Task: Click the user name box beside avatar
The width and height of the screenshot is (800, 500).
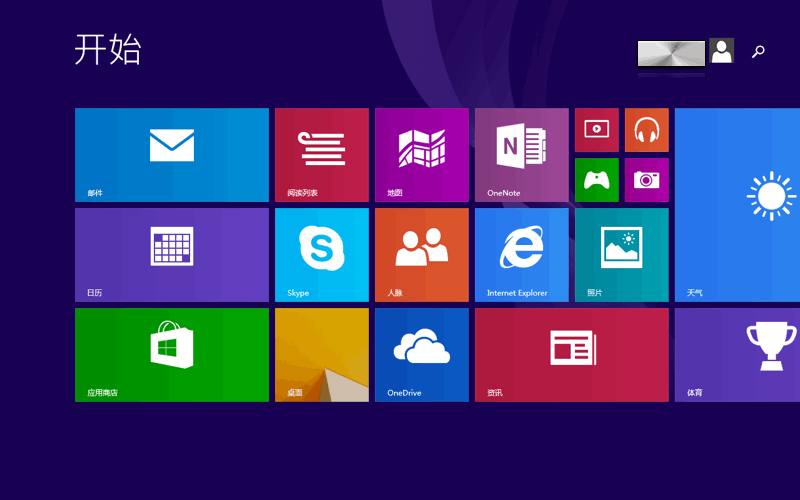Action: [x=671, y=54]
